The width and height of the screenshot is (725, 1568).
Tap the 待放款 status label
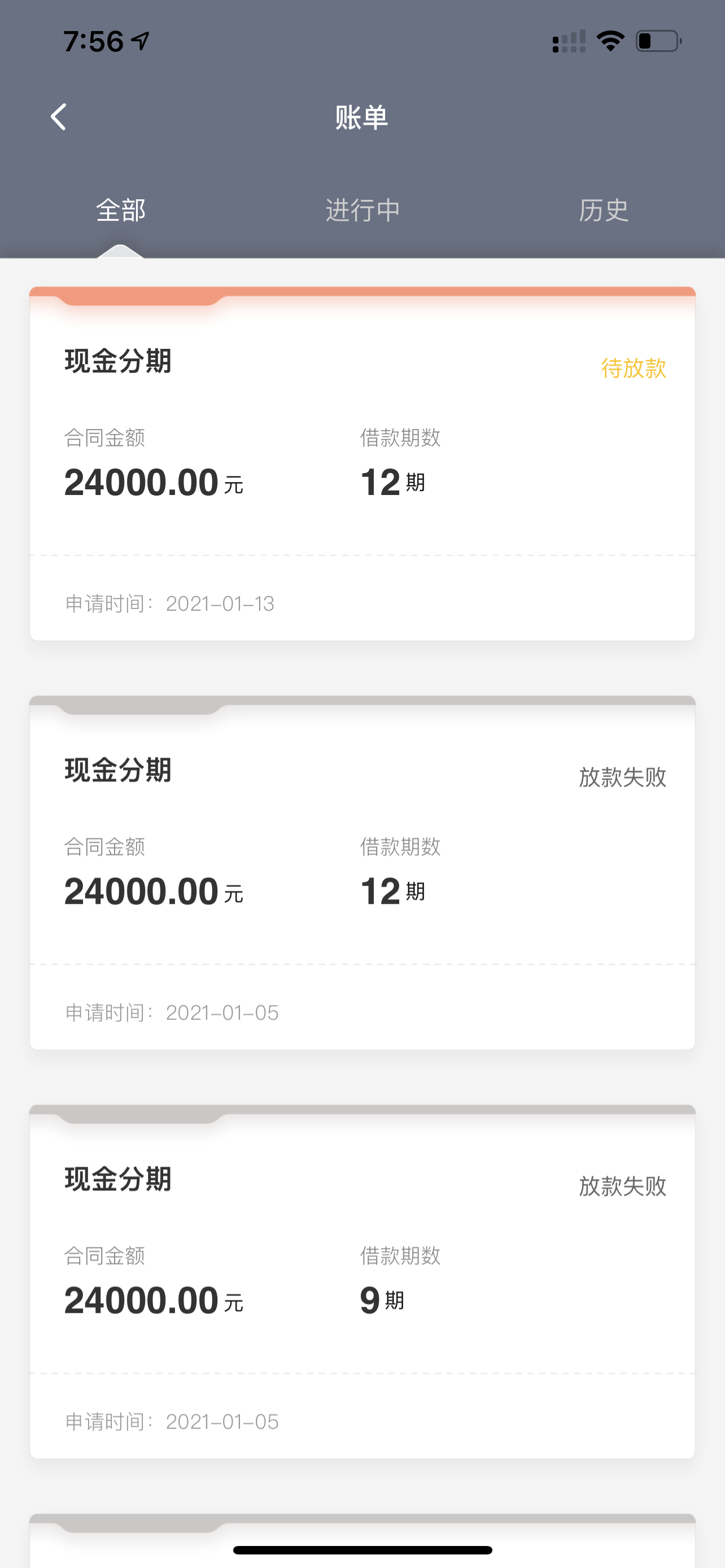[x=633, y=367]
